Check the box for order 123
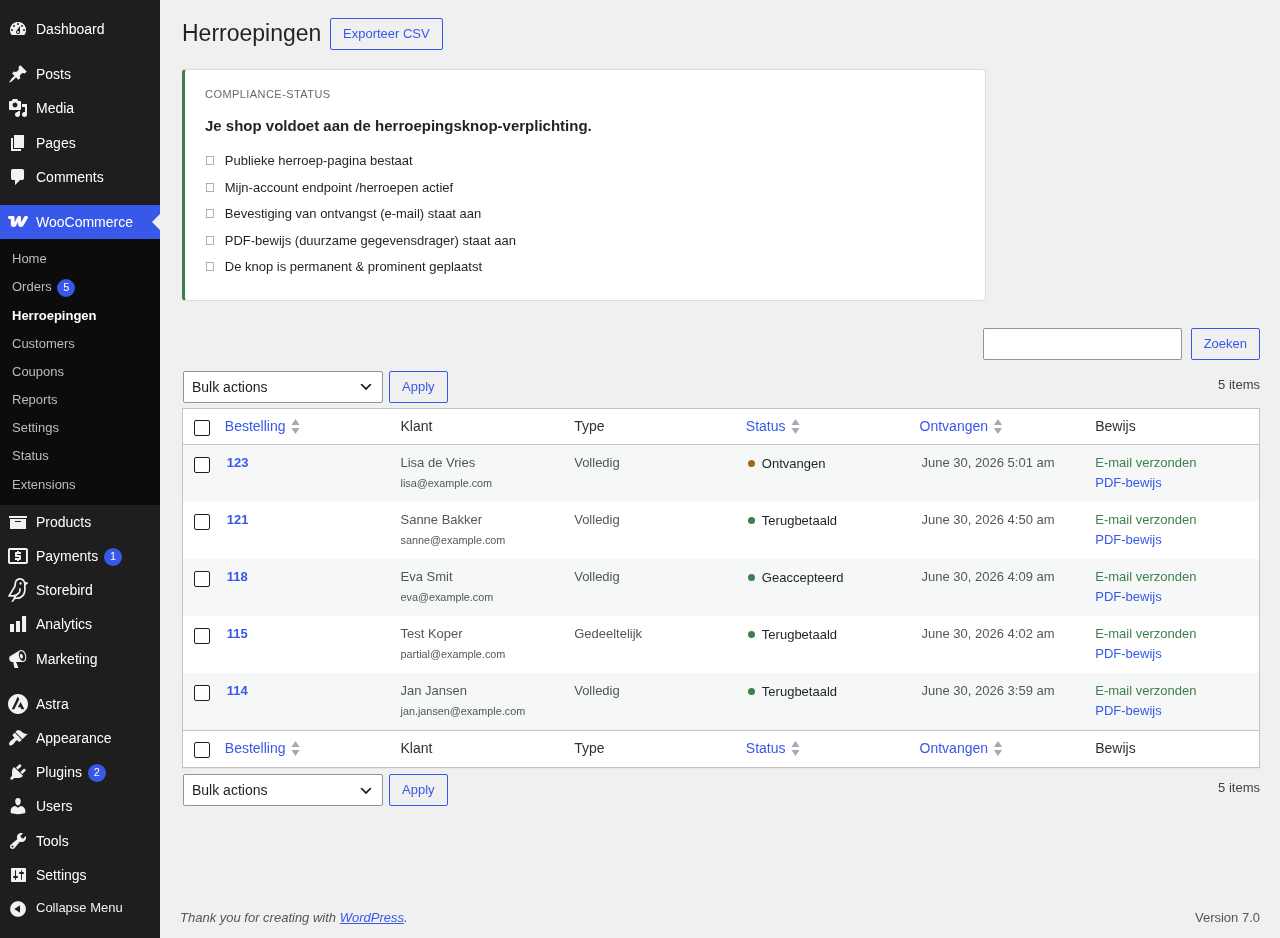 point(202,465)
